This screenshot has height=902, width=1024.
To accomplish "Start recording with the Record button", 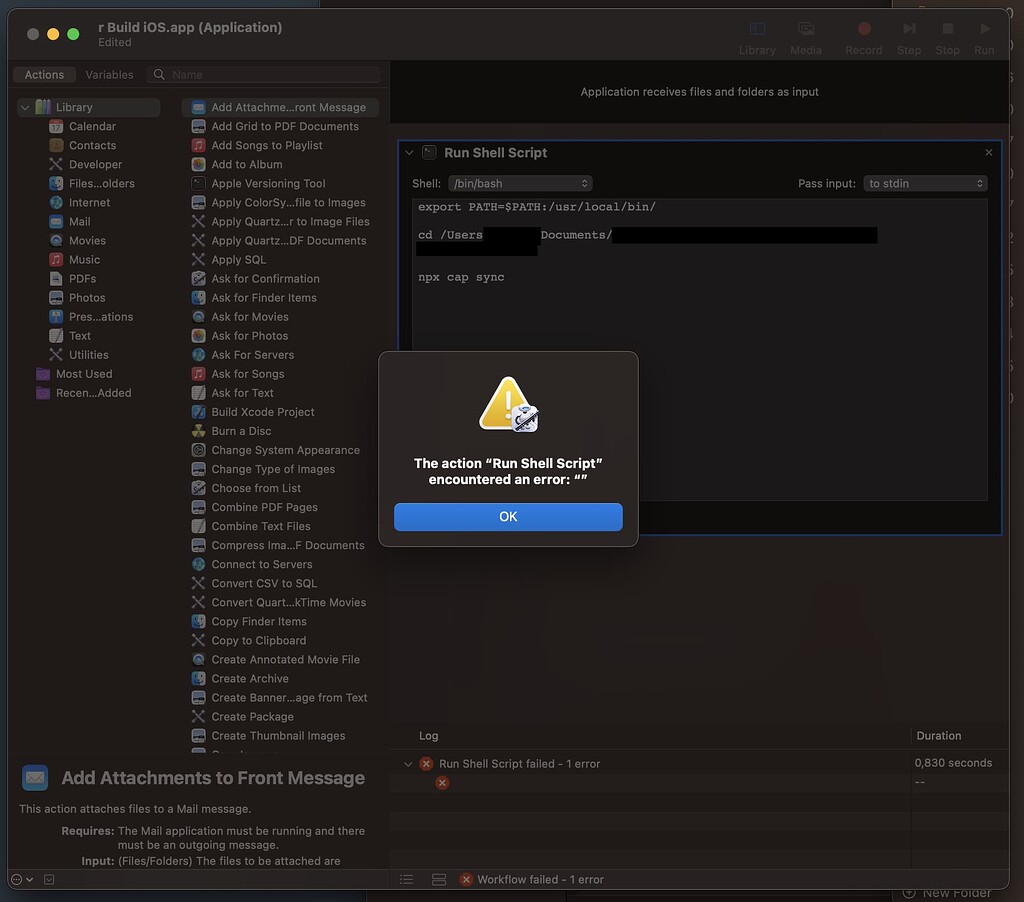I will 863,38.
